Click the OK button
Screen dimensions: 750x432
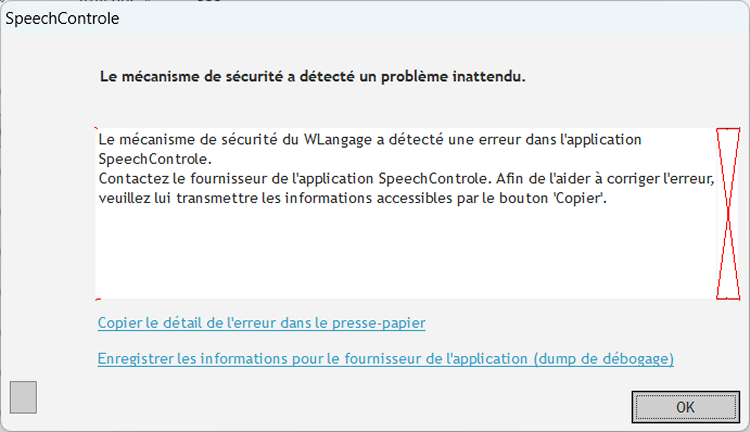click(x=685, y=406)
